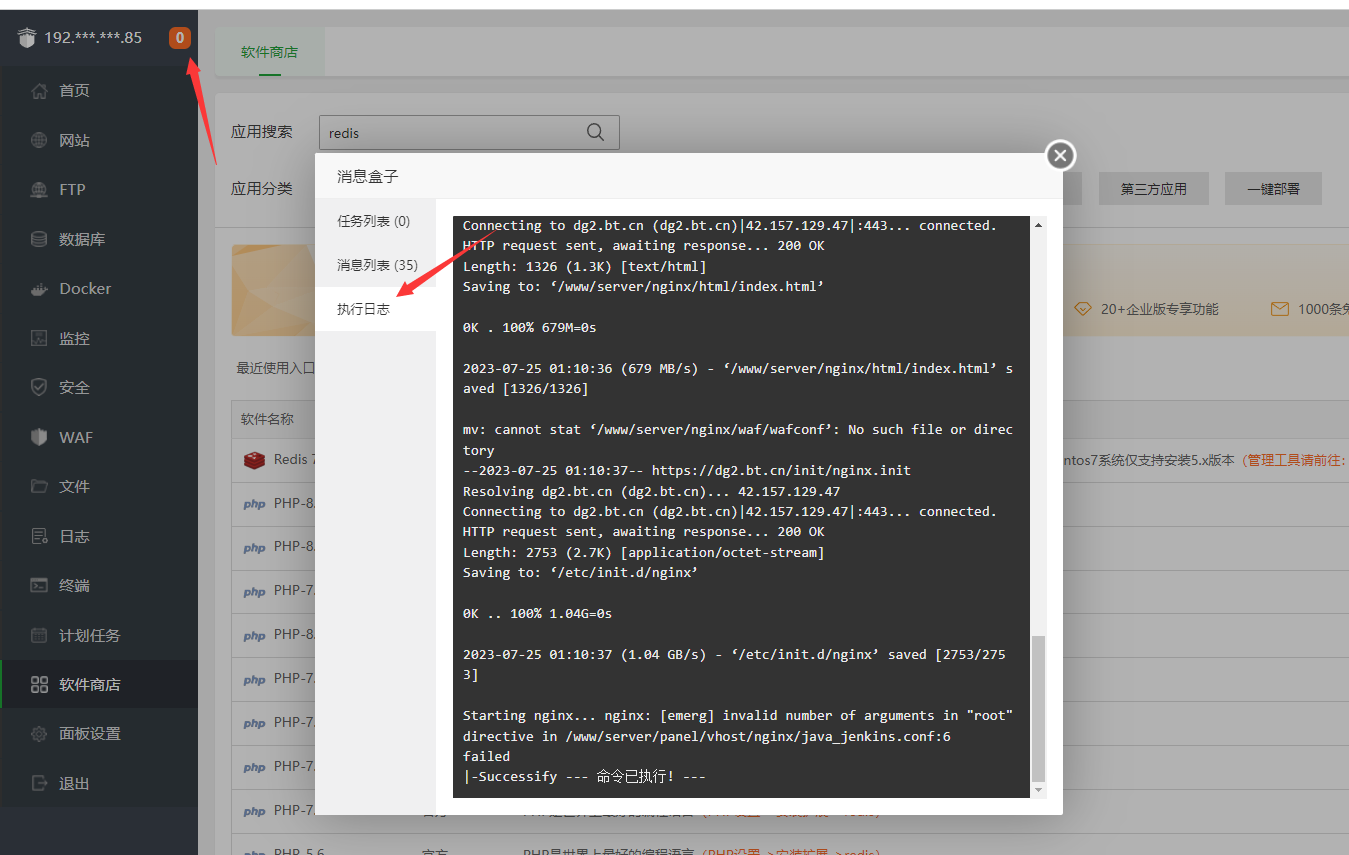Click the log scrollbar down arrow
This screenshot has height=855, width=1349.
[1038, 790]
